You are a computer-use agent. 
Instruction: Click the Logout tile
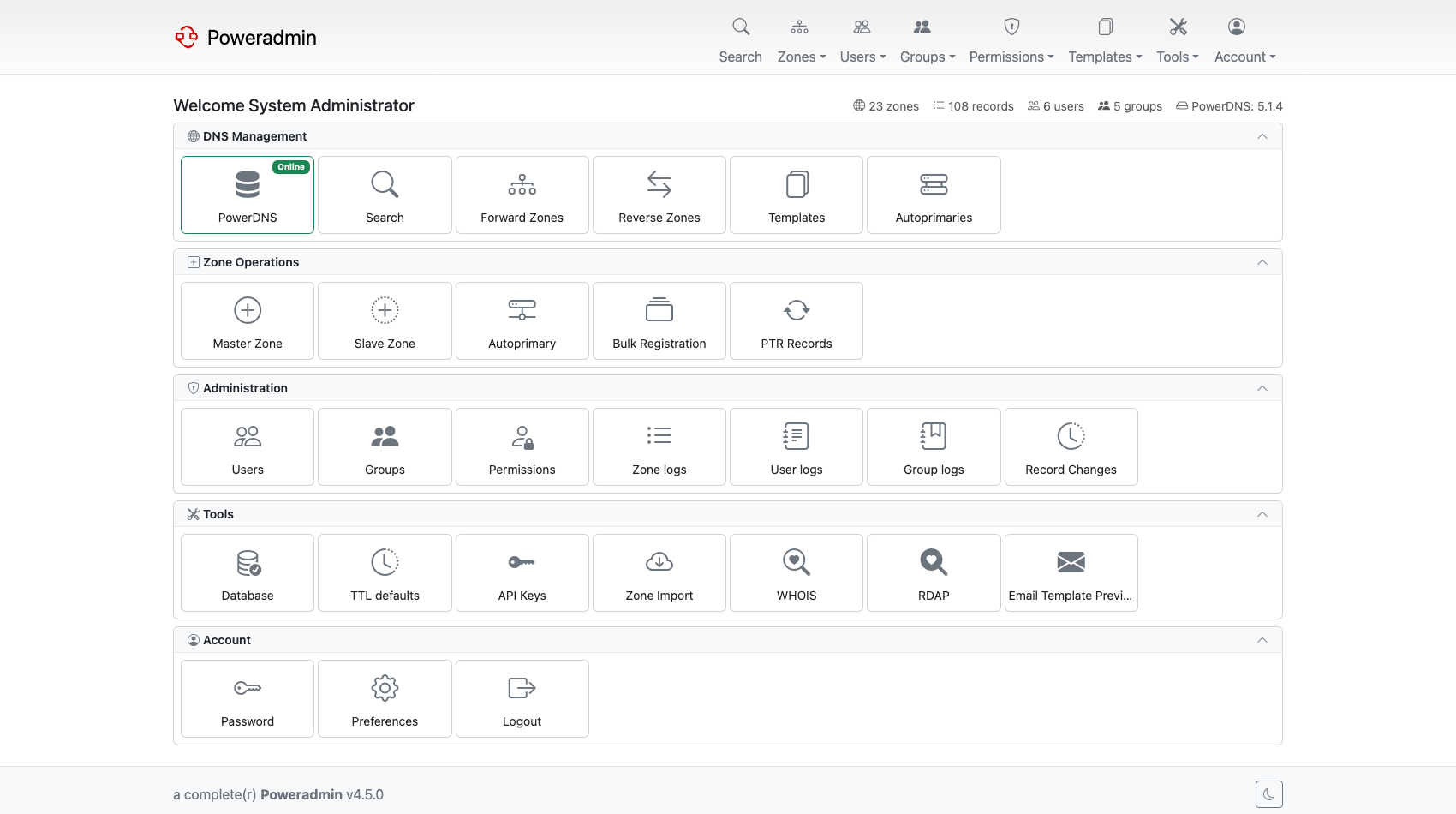522,698
